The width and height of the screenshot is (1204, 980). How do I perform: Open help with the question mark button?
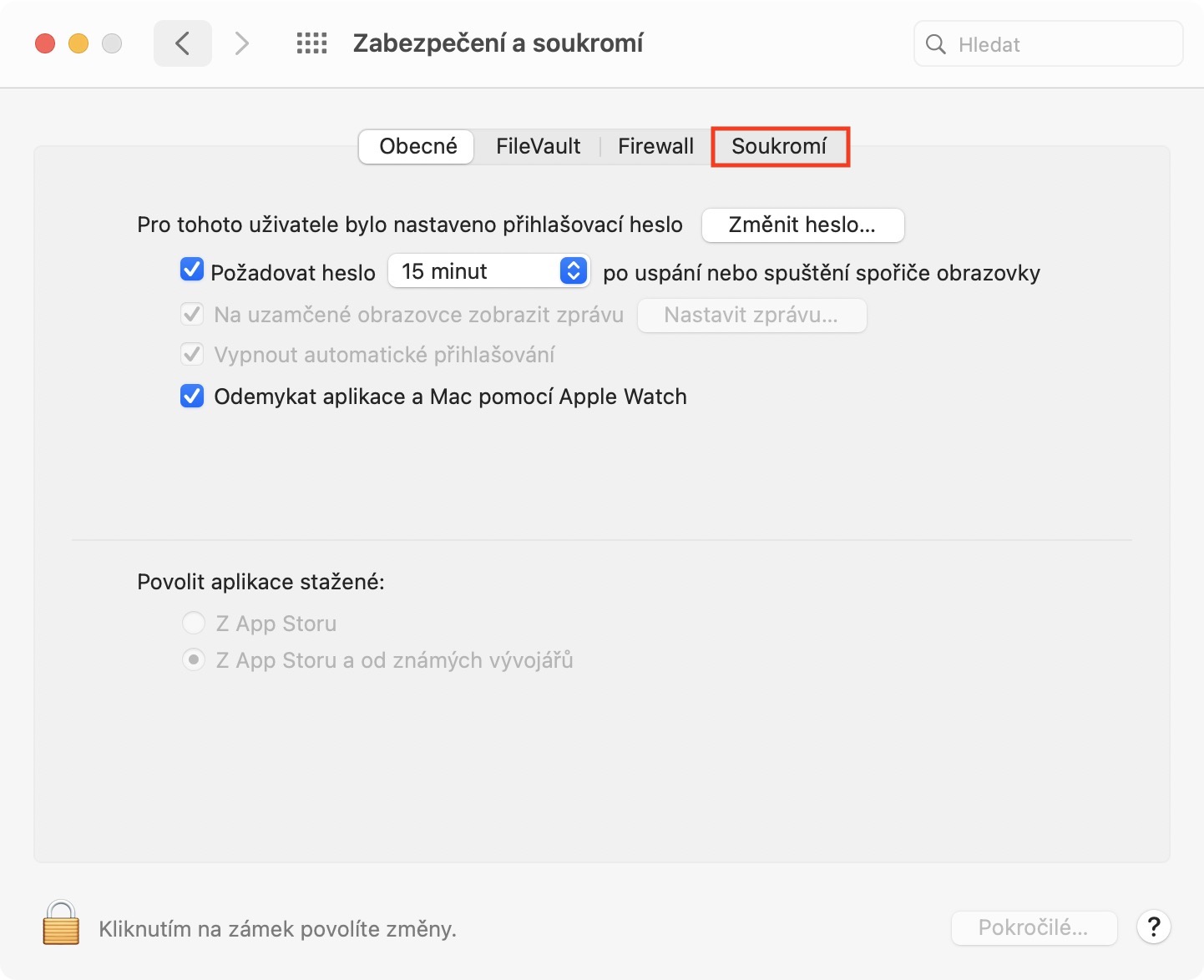point(1153,927)
